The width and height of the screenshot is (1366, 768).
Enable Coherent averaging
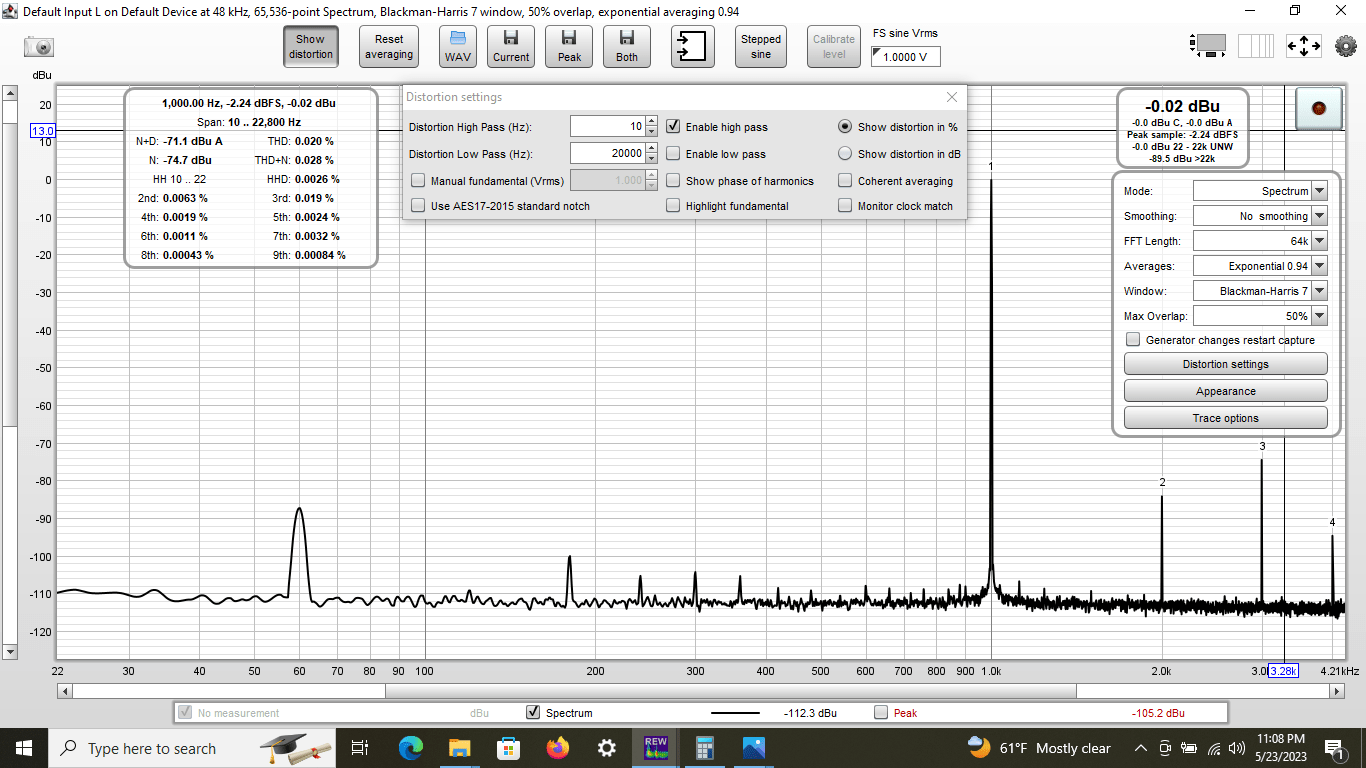pyautogui.click(x=845, y=181)
